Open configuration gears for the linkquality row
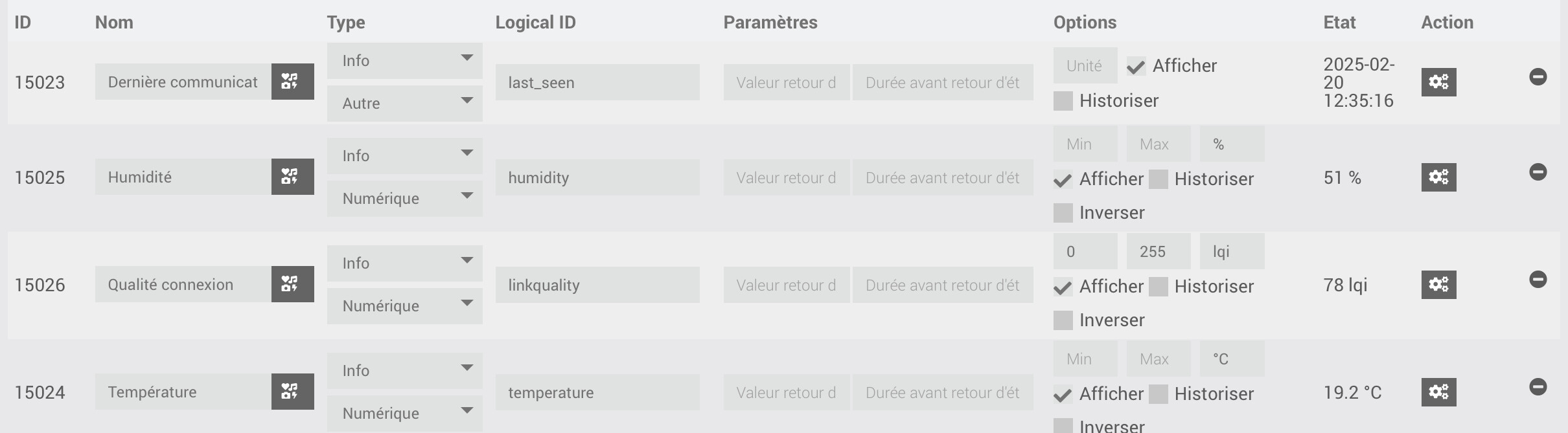Viewport: 1568px width, 433px height. (x=1438, y=285)
